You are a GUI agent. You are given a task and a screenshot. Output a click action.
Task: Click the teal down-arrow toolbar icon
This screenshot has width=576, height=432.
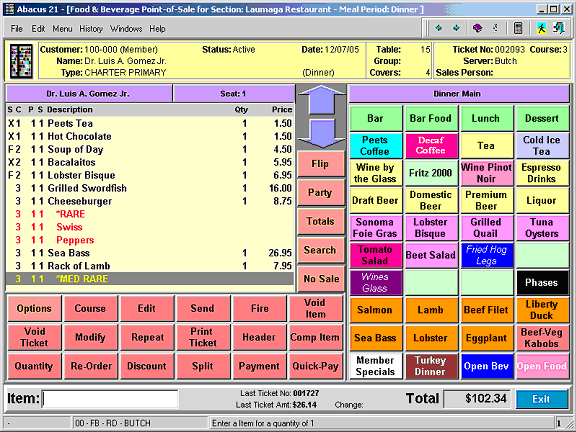pyautogui.click(x=456, y=28)
